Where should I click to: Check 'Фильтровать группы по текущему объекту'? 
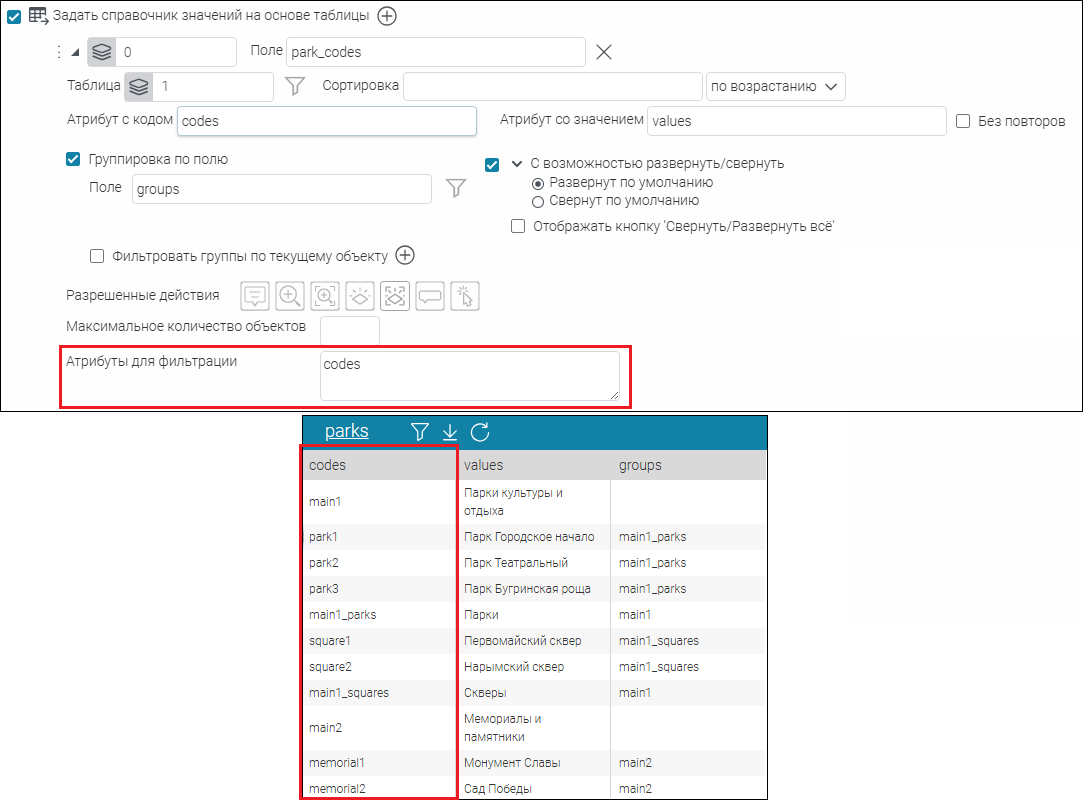(97, 256)
